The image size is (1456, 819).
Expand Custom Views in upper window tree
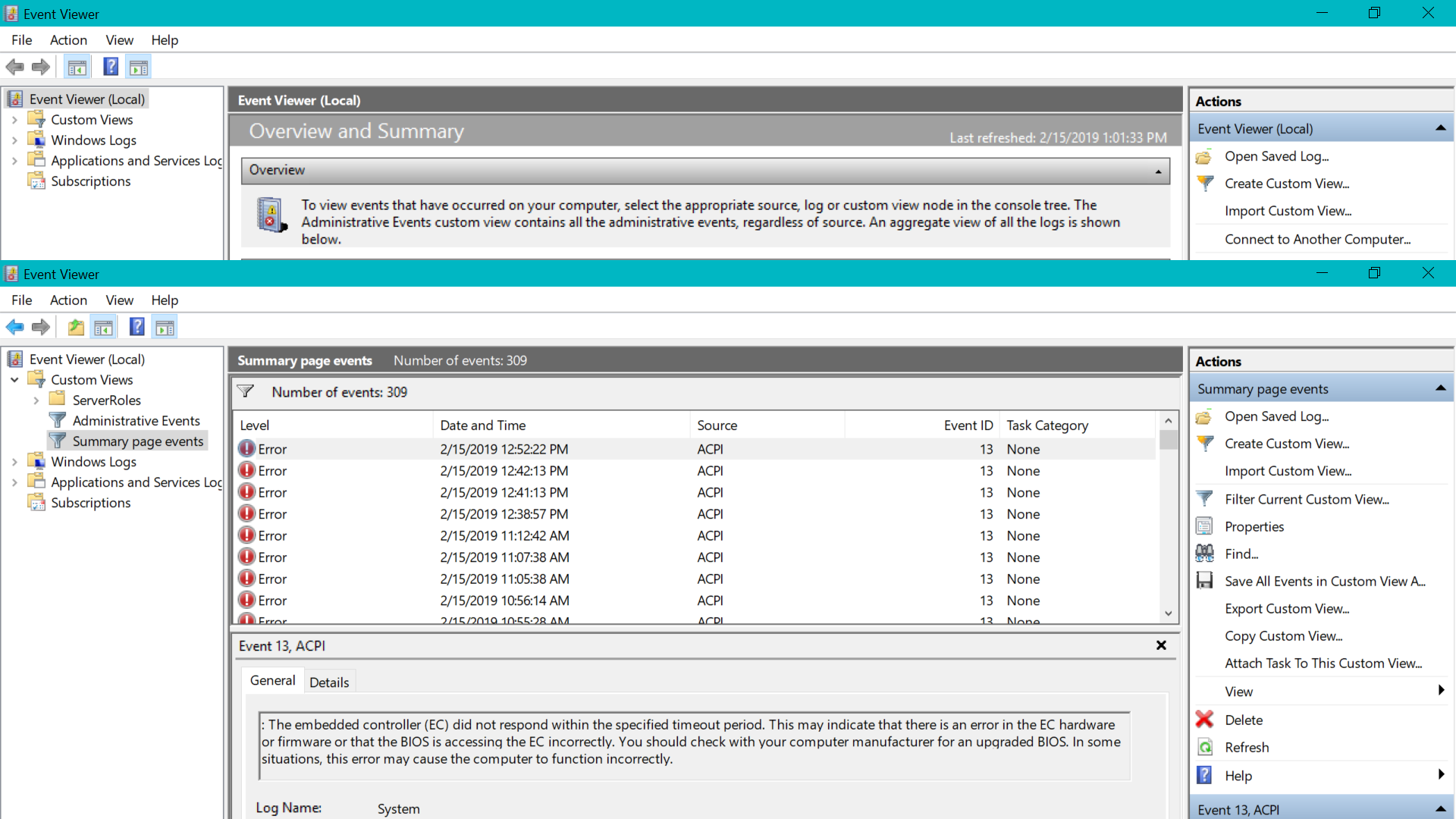click(14, 120)
